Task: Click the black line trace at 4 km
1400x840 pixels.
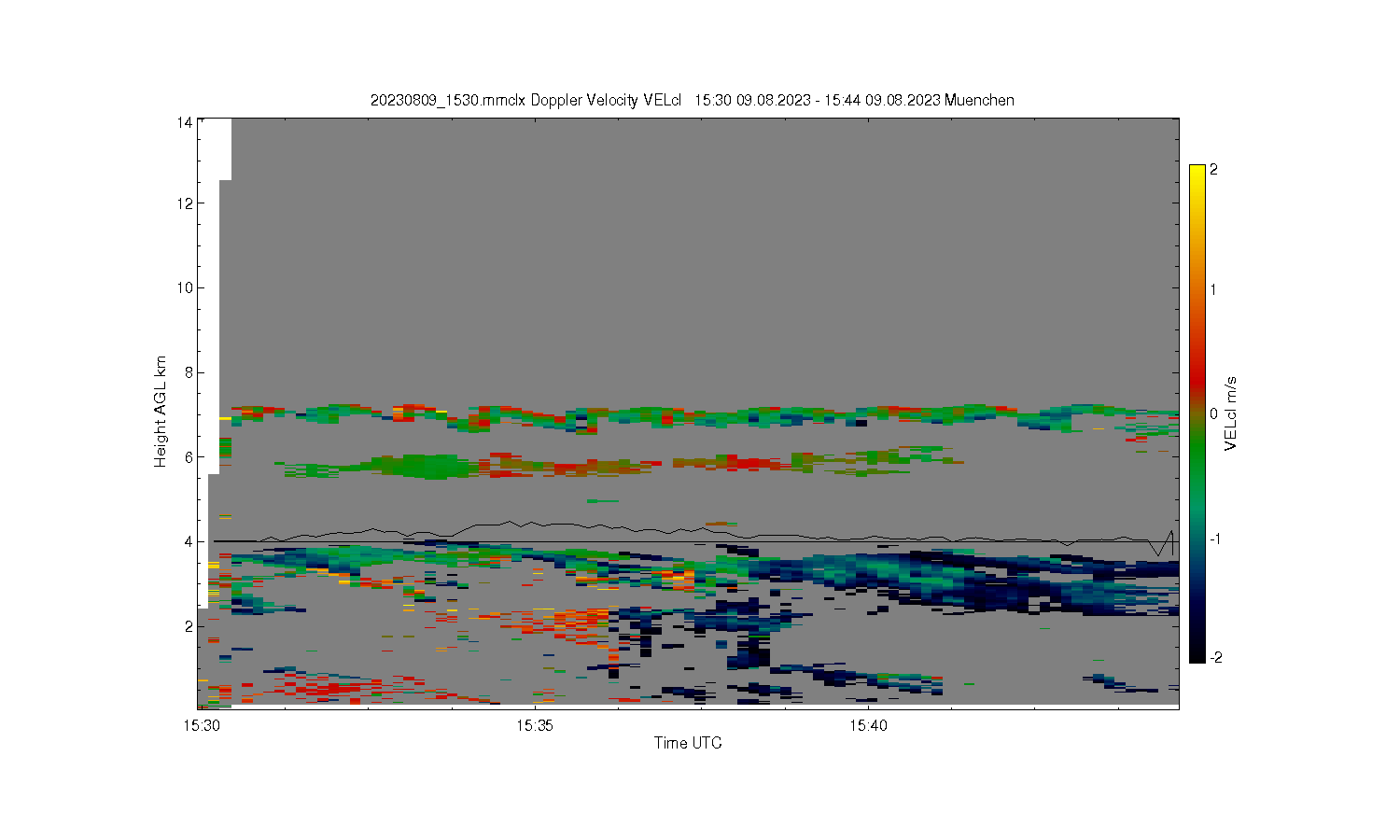Action: (691, 541)
